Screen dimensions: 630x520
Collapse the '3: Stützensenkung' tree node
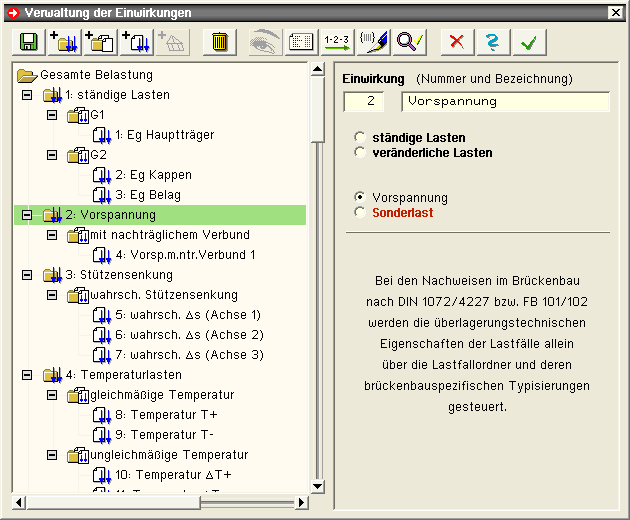(27, 275)
